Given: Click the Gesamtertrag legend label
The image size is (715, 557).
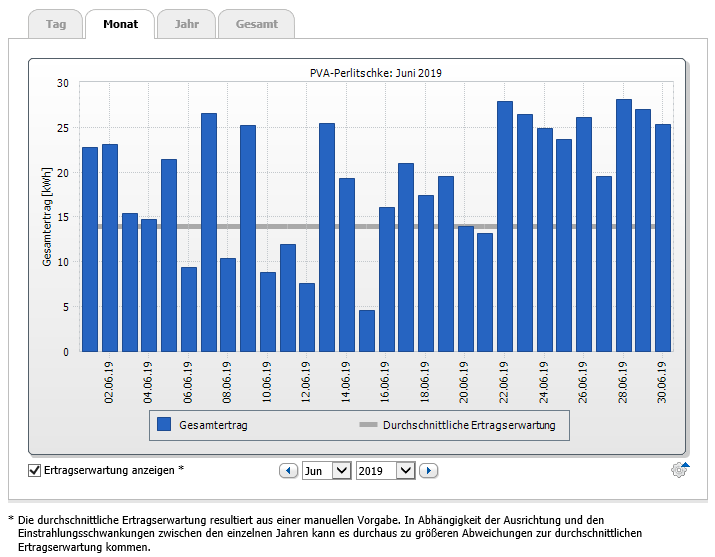Looking at the screenshot, I should click(213, 425).
